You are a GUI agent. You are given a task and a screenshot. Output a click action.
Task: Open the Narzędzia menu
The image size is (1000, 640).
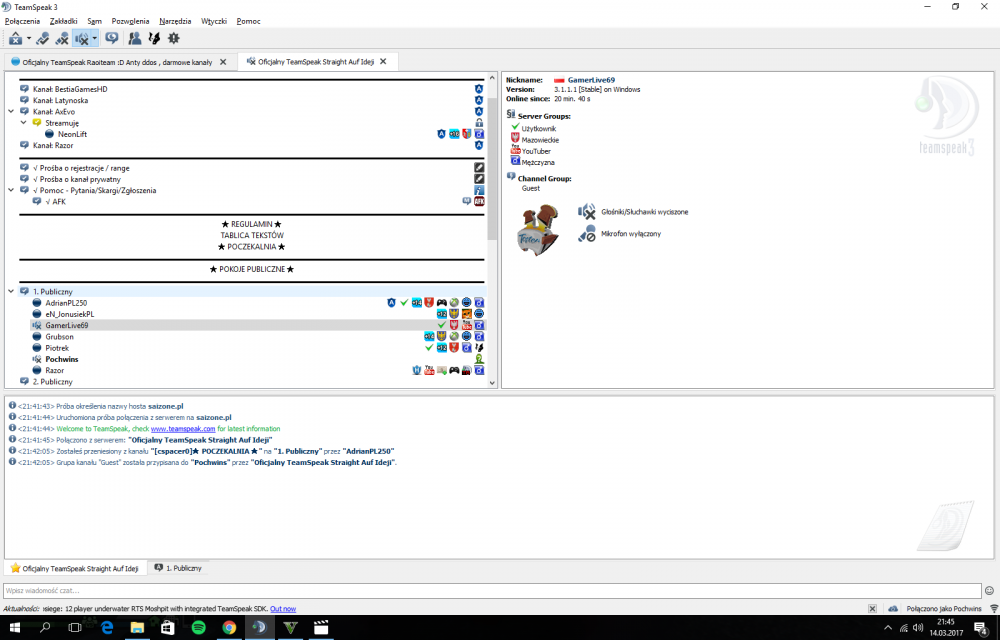pyautogui.click(x=175, y=21)
